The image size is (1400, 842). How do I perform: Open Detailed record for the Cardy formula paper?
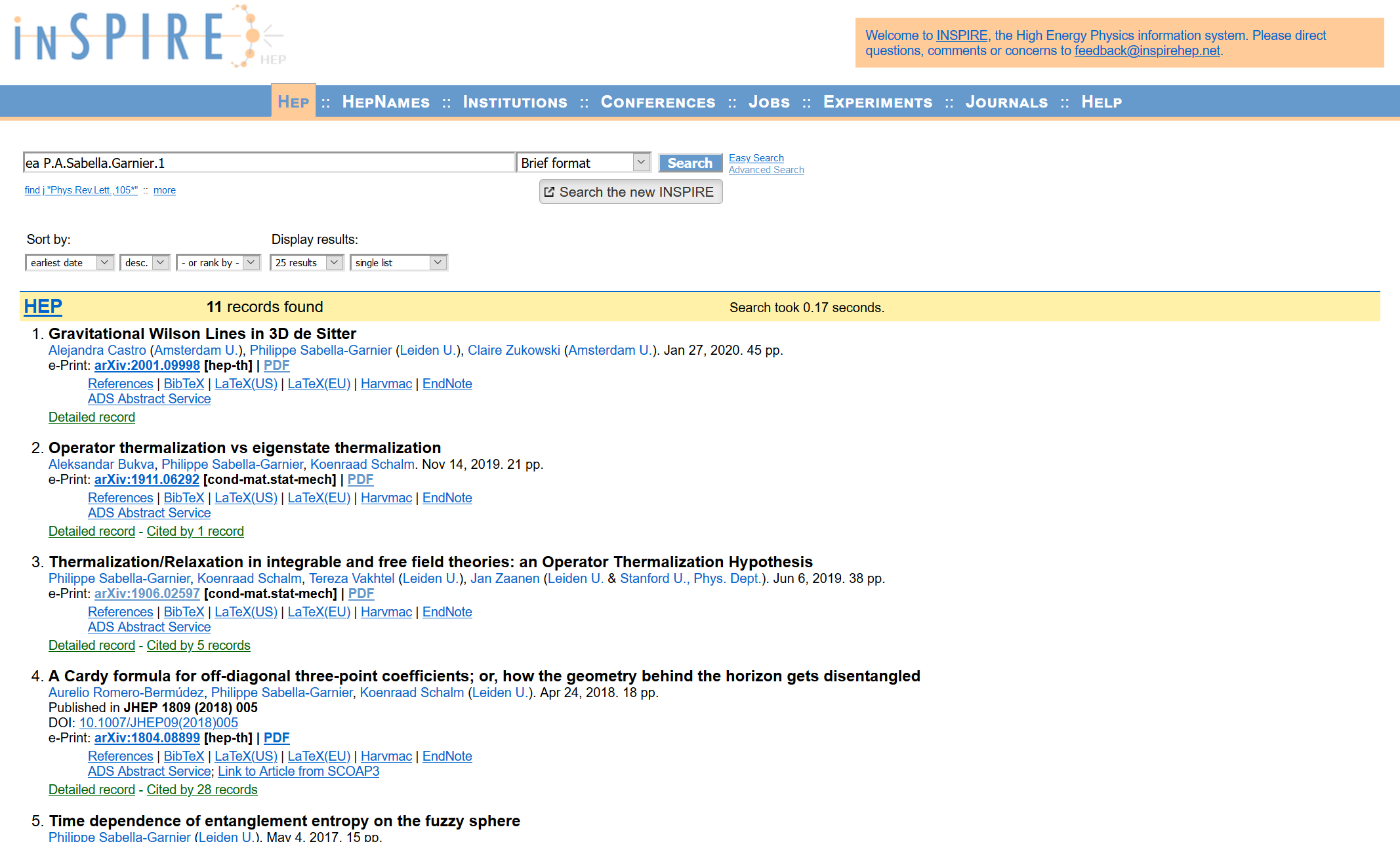[92, 790]
